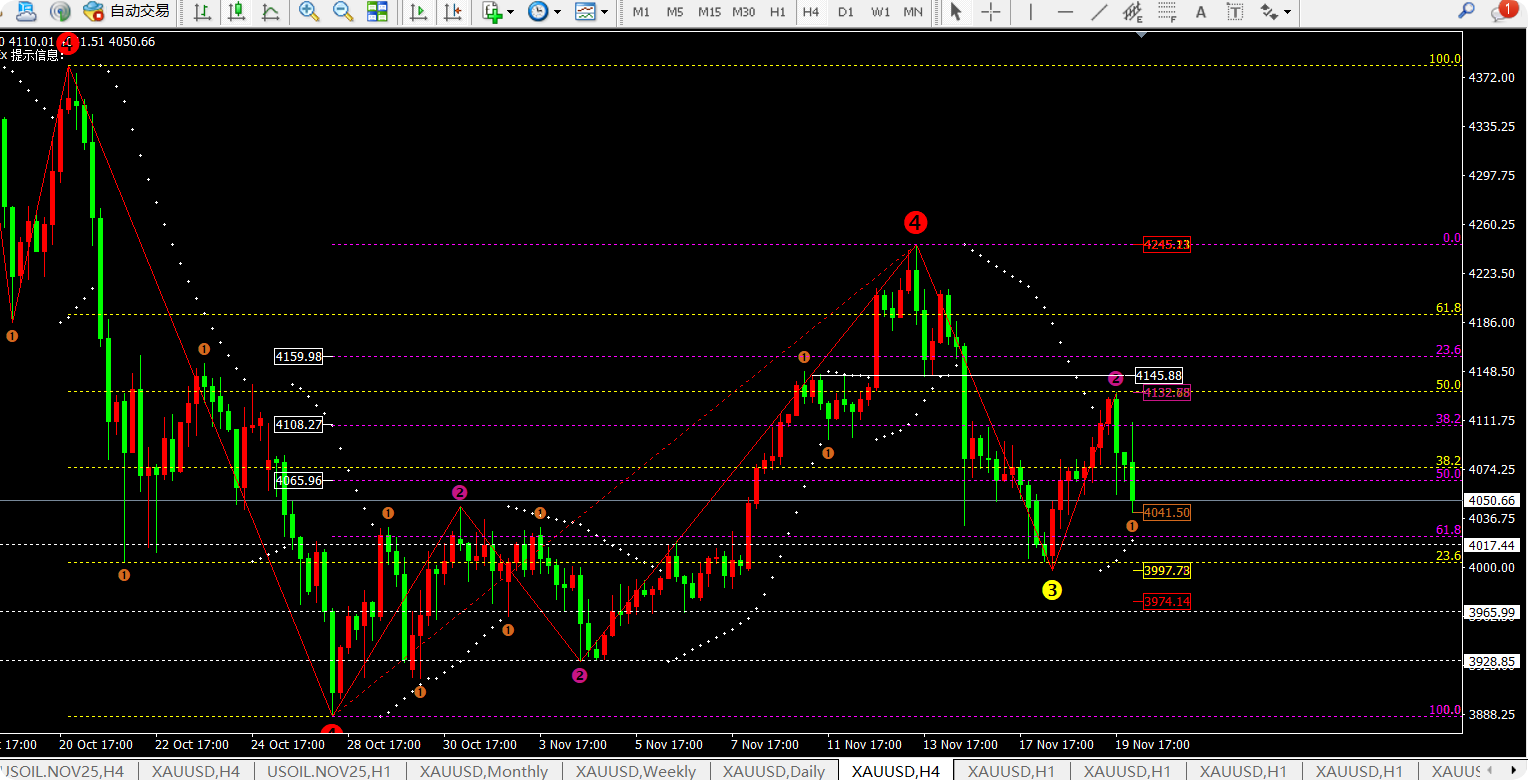Switch timeframe to M15
This screenshot has width=1528, height=780.
tap(709, 12)
